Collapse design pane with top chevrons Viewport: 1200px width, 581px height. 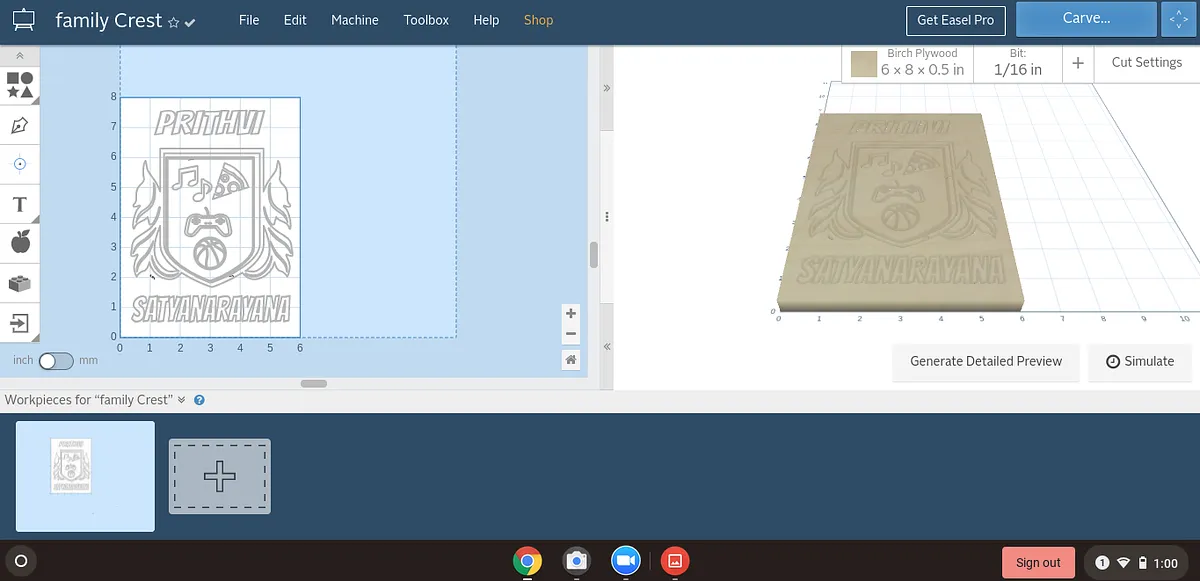(606, 88)
